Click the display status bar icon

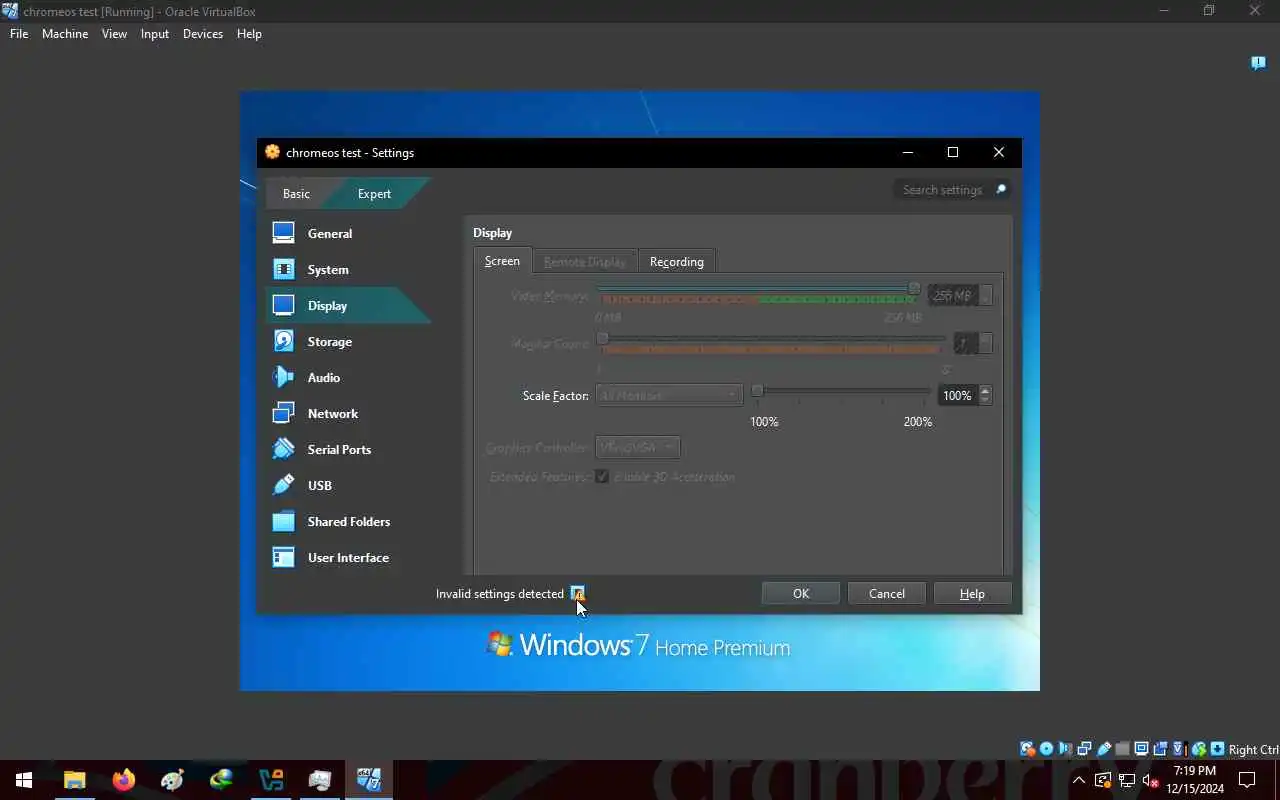click(x=1141, y=749)
